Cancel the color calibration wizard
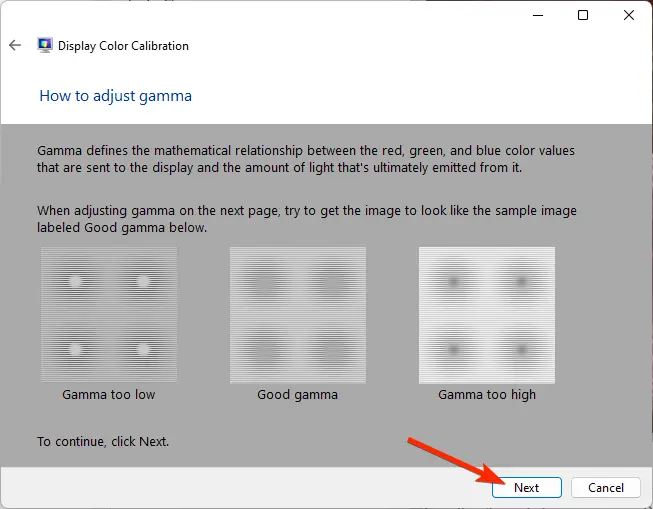Screen dimensions: 653x509 pyautogui.click(x=606, y=487)
